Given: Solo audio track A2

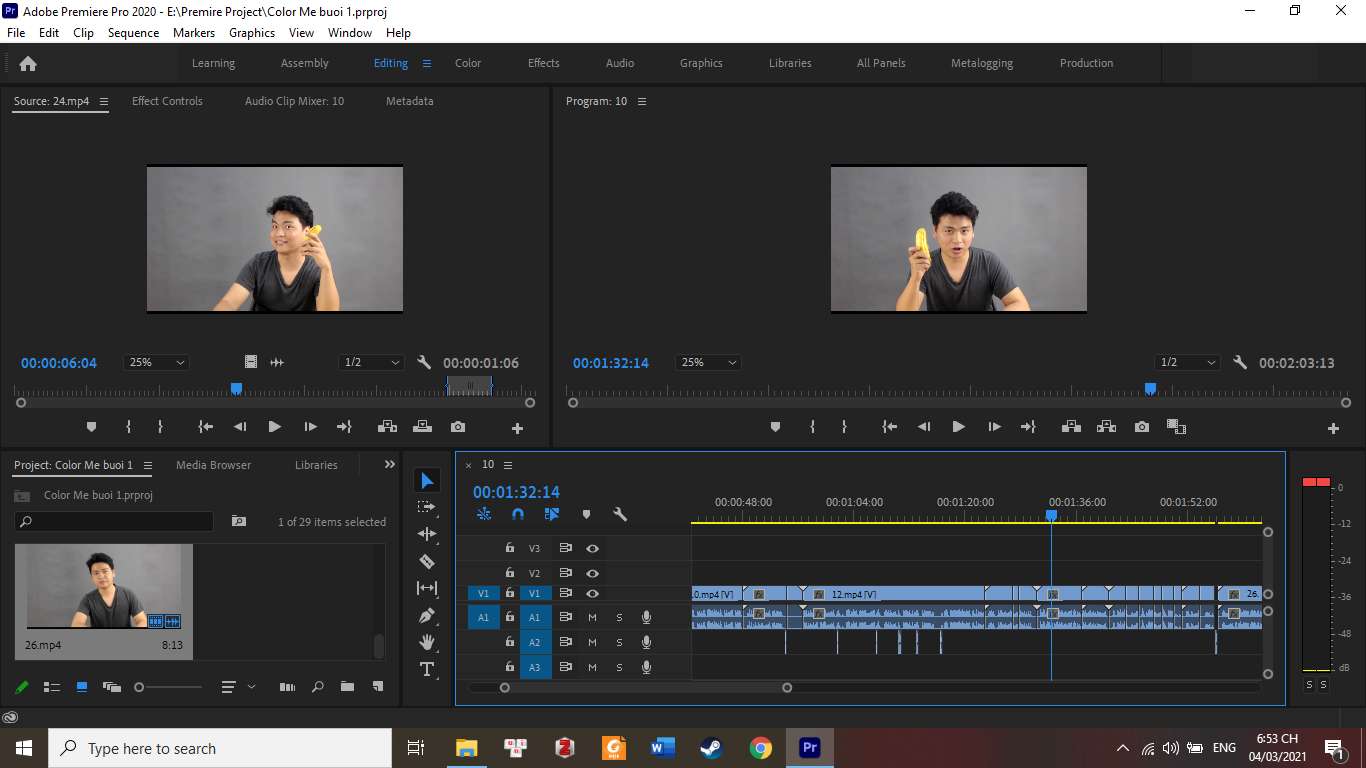Looking at the screenshot, I should pyautogui.click(x=619, y=642).
